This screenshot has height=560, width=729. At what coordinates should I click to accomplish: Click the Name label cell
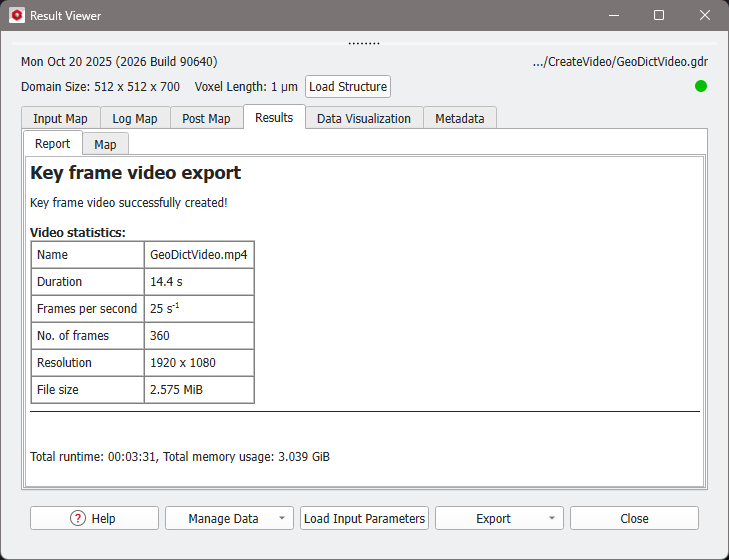(87, 255)
